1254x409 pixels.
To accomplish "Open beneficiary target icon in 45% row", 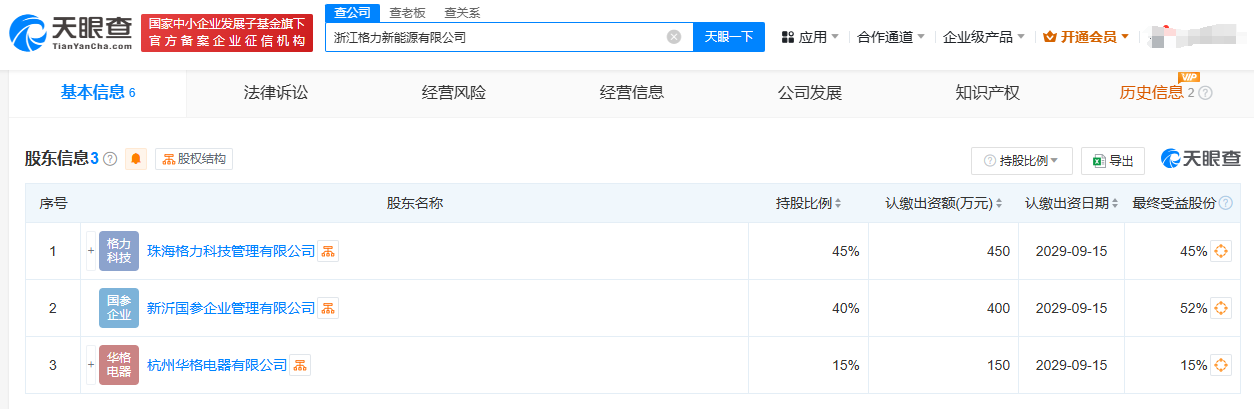I will click(1221, 251).
